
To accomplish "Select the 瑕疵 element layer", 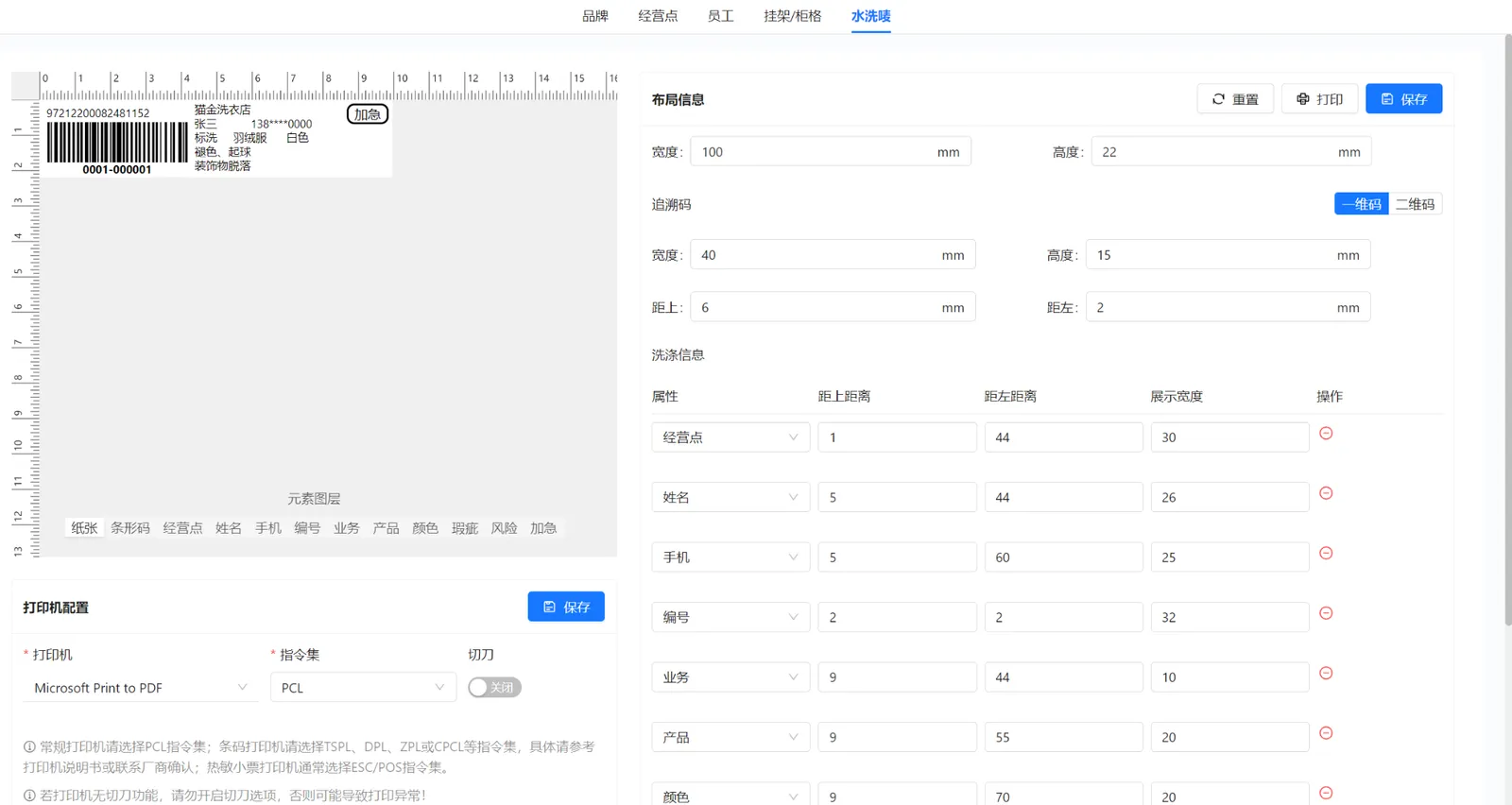I will pos(465,528).
